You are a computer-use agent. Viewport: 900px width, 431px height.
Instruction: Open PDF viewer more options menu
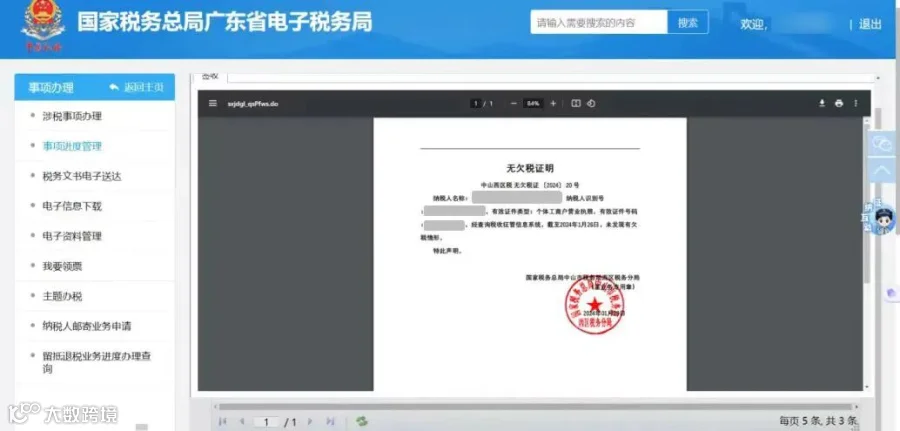tap(855, 103)
